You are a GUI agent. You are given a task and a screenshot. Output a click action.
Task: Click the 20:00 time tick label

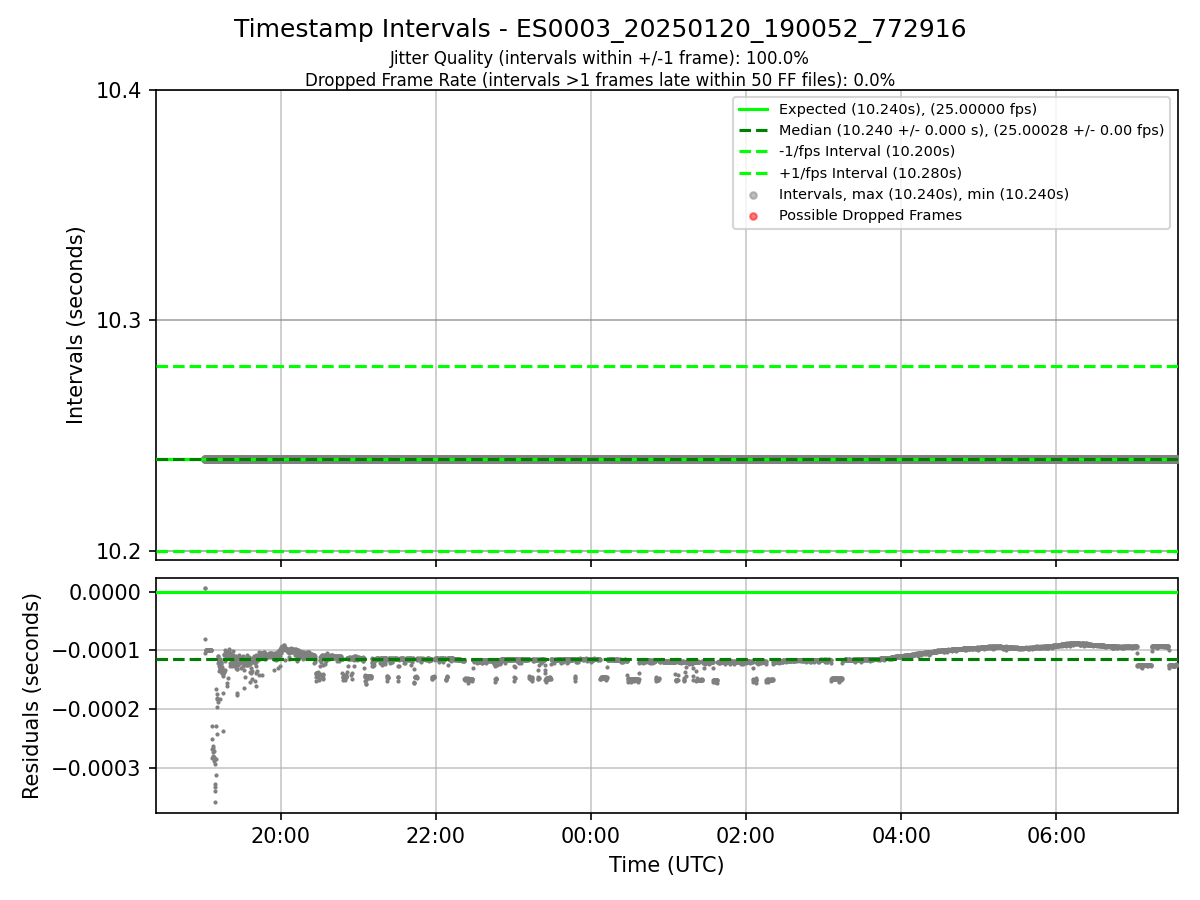(x=281, y=835)
